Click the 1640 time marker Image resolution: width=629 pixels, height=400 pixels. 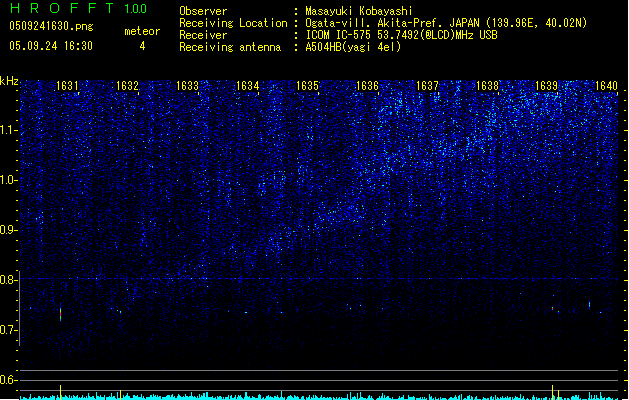tap(607, 86)
